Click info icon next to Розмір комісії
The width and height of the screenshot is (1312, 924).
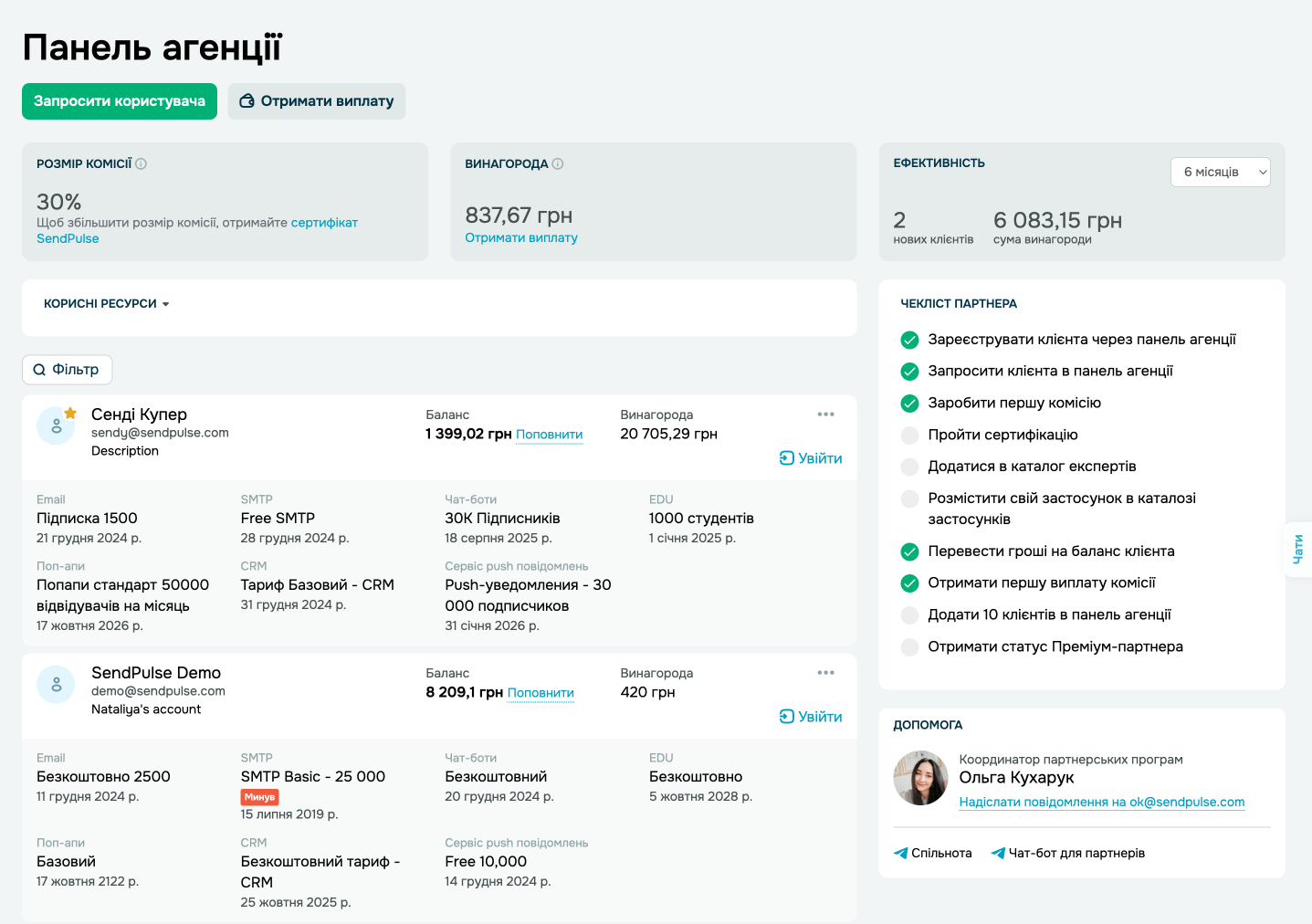click(x=141, y=164)
